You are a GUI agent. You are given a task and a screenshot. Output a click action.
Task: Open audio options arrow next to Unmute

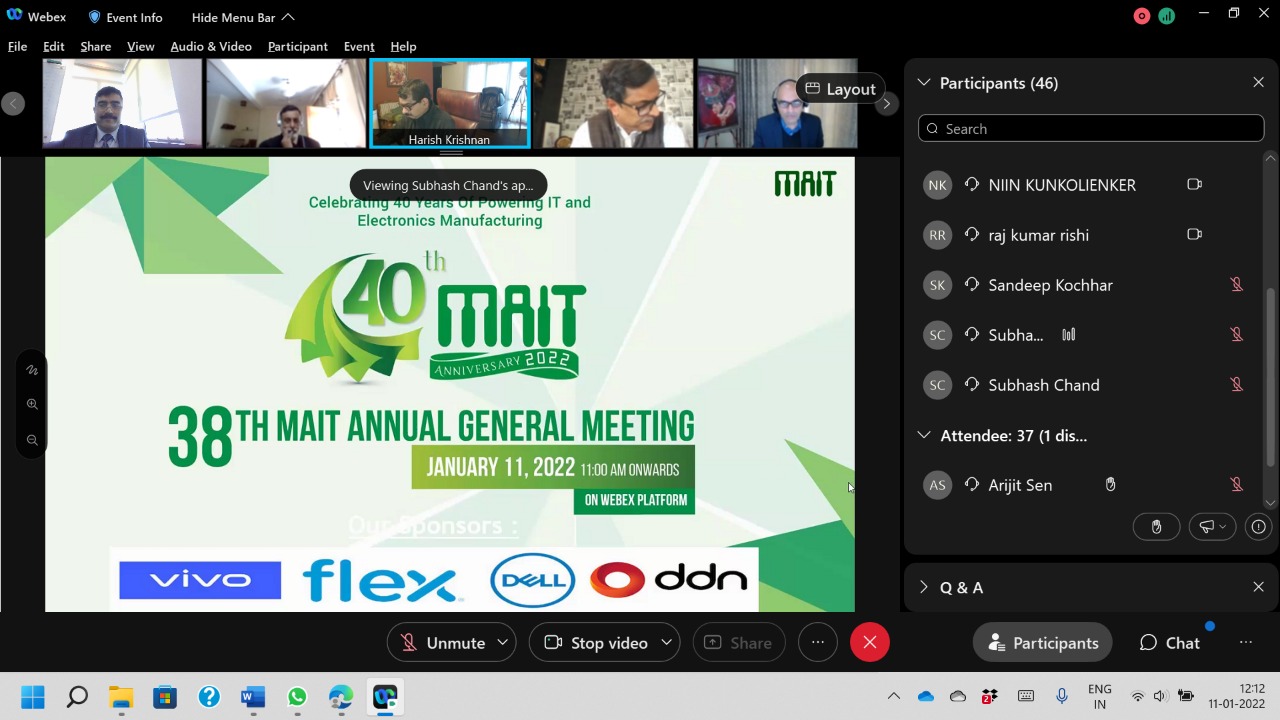coord(503,642)
